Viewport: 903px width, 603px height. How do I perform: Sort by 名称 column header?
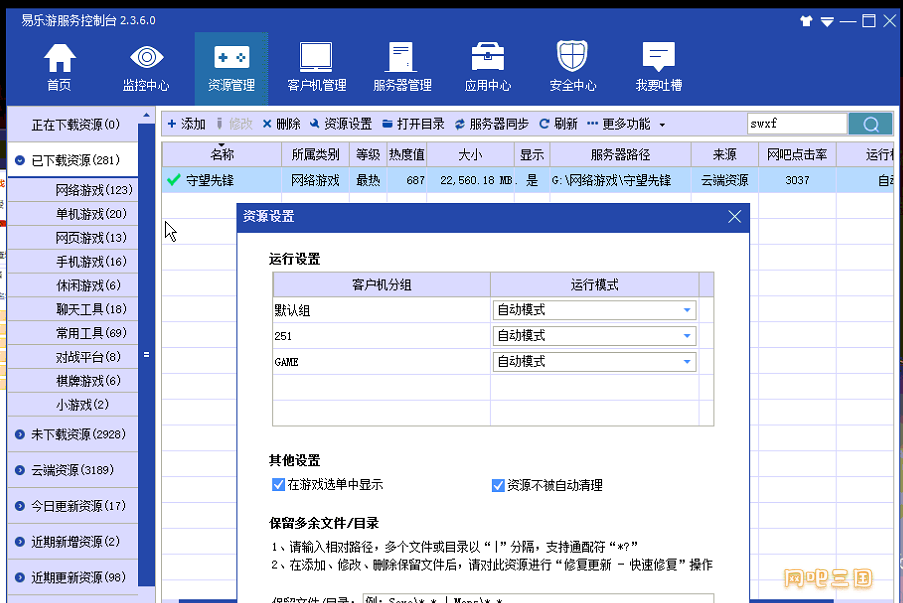click(222, 154)
